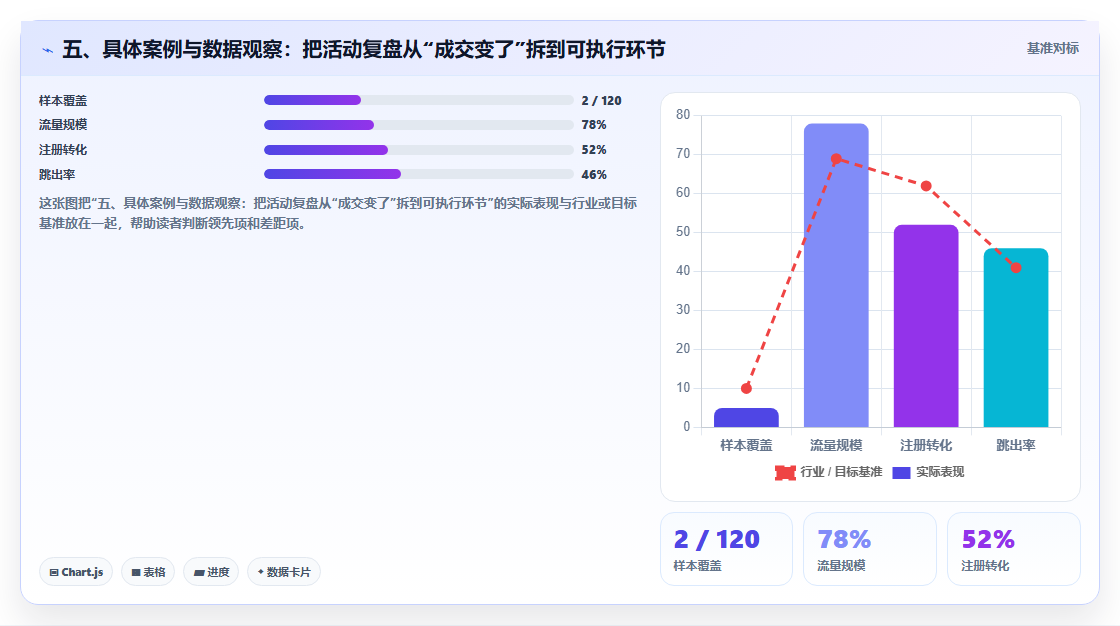
Task: Click the Chart.js tag icon
Action: coord(54,572)
